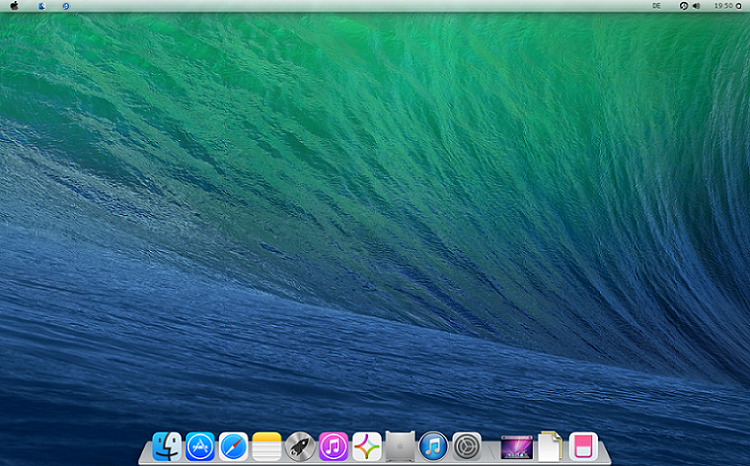The height and width of the screenshot is (466, 750).
Task: Open the blue globe menu bar icon
Action: (42, 6)
